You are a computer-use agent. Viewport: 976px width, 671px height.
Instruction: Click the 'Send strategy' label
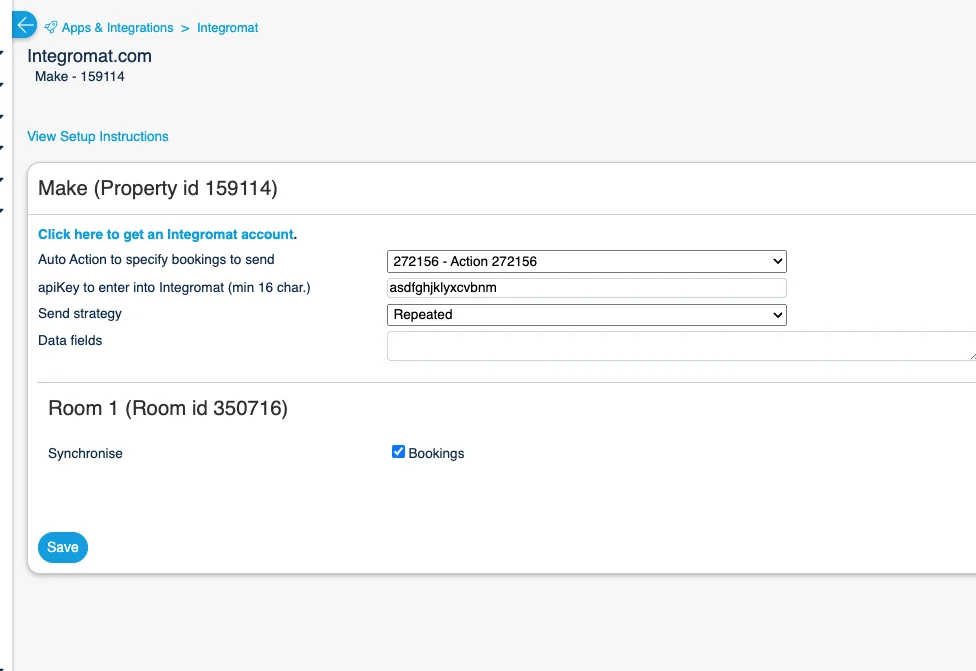80,314
